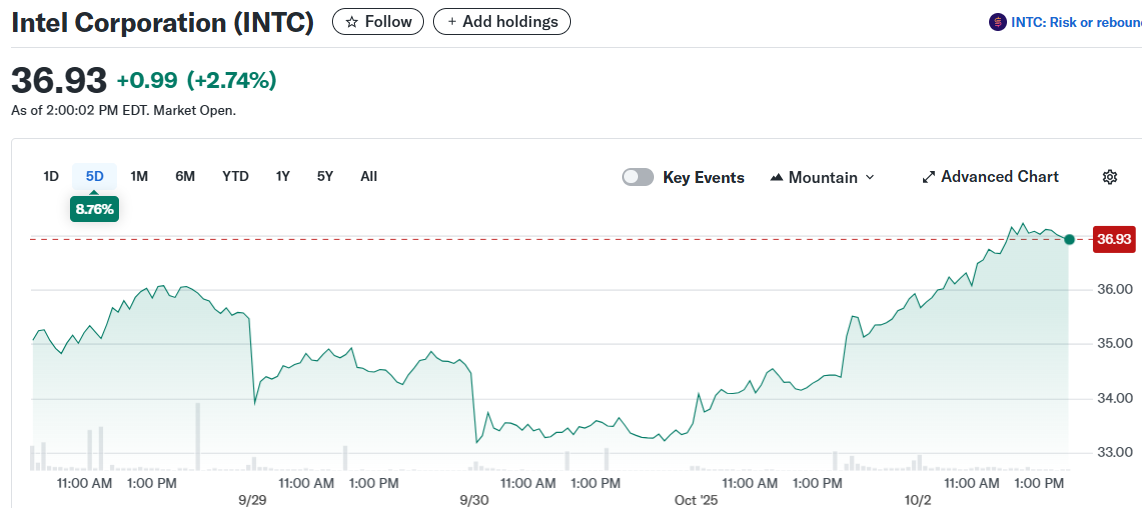The height and width of the screenshot is (508, 1142).
Task: Toggle the Key Events switch
Action: (x=638, y=177)
